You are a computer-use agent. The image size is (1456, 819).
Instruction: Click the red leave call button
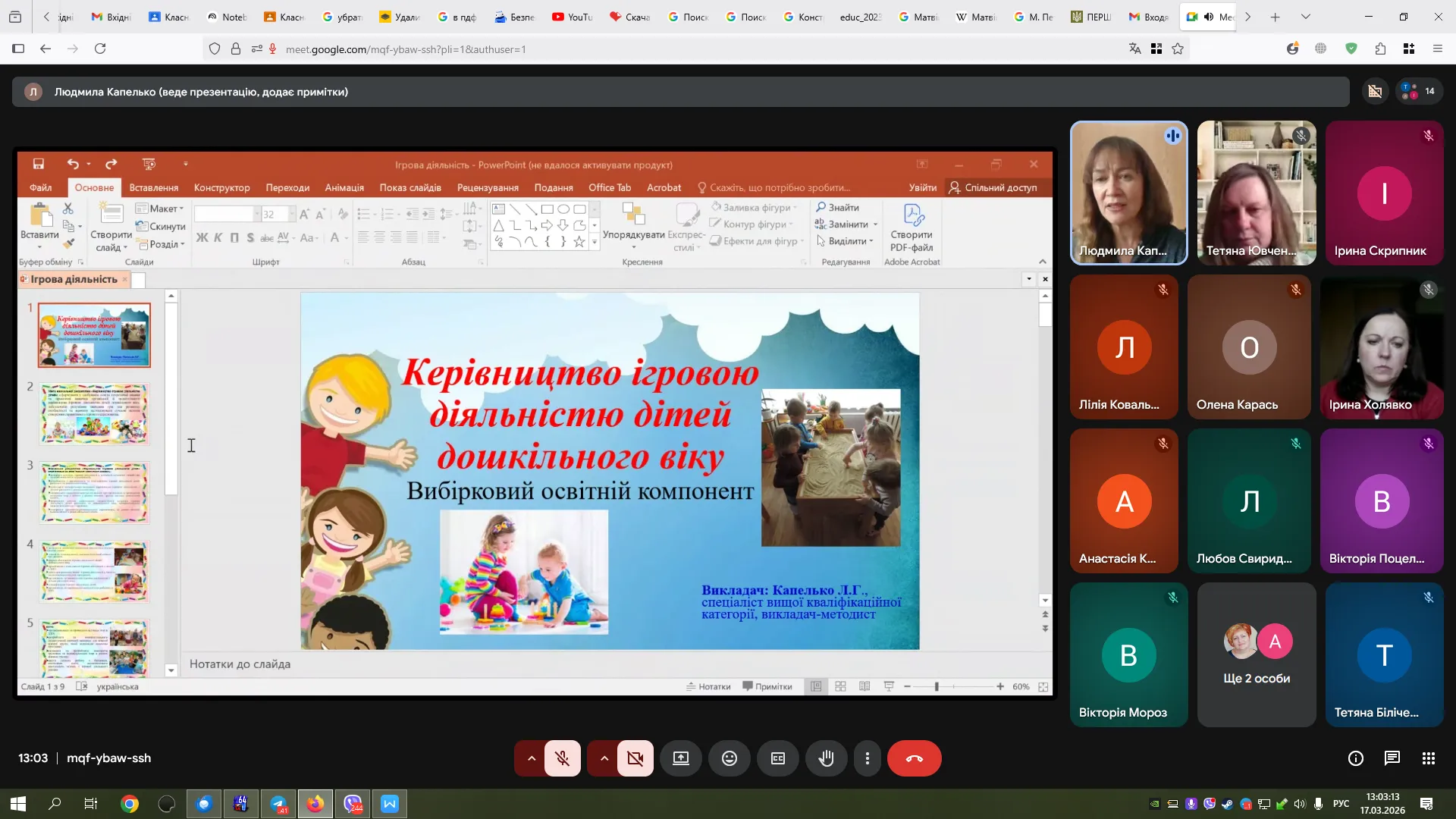click(x=914, y=758)
